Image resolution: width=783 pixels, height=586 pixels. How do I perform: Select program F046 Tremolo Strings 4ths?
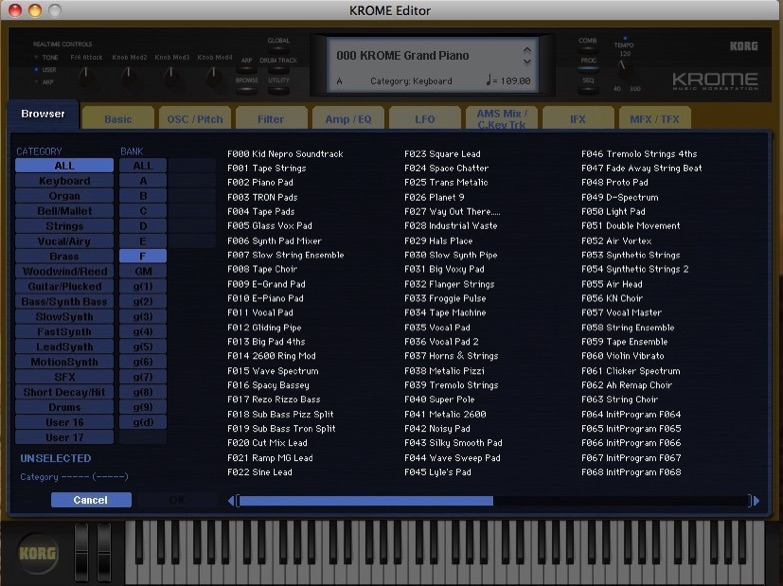pyautogui.click(x=639, y=154)
